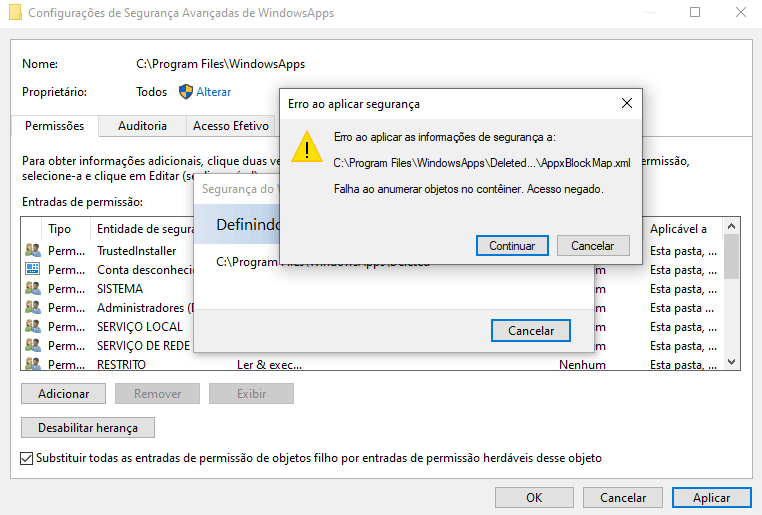This screenshot has height=515, width=762.
Task: Close the 'Erro ao aplicar segurança' dialog
Action: pyautogui.click(x=627, y=103)
